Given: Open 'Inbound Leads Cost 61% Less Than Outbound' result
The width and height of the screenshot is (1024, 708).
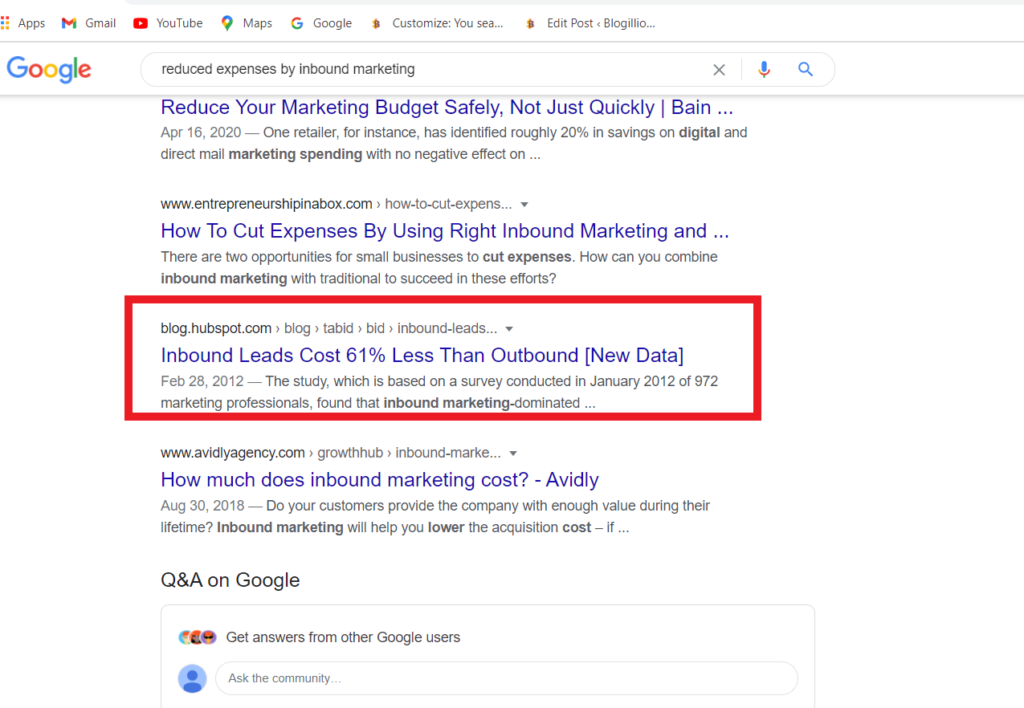Looking at the screenshot, I should click(422, 355).
